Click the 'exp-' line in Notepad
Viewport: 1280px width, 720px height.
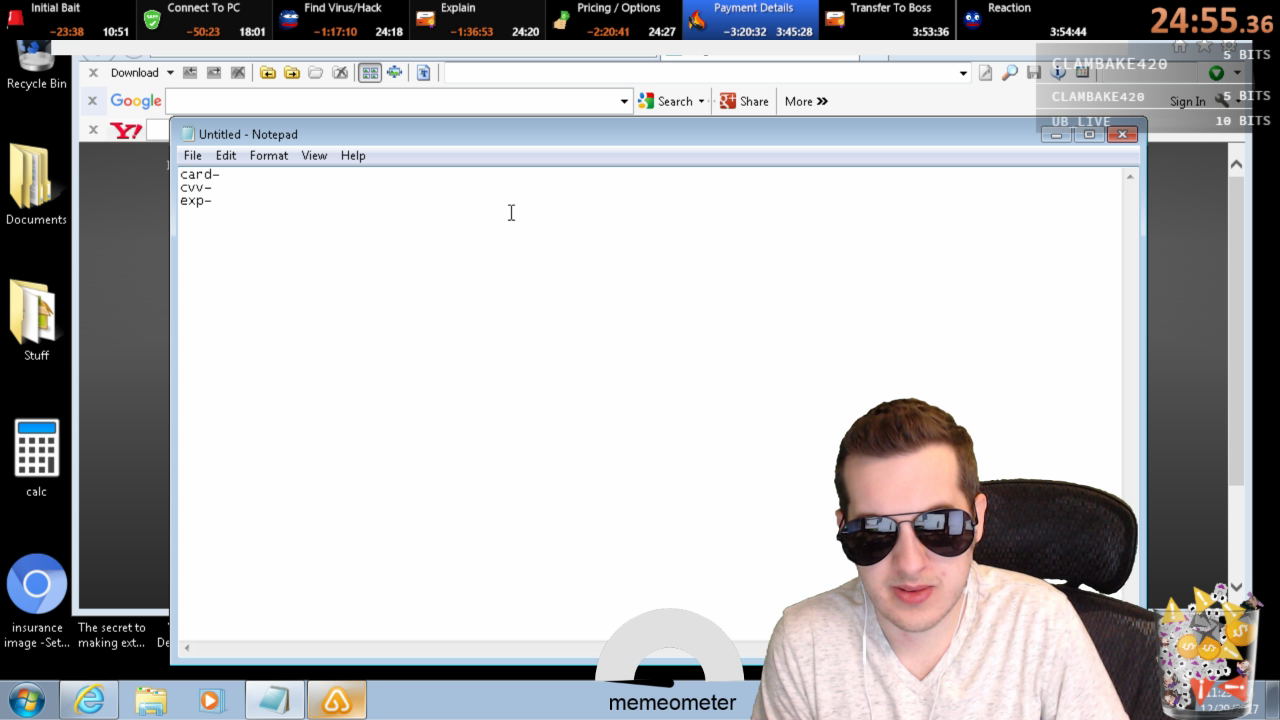tap(196, 201)
